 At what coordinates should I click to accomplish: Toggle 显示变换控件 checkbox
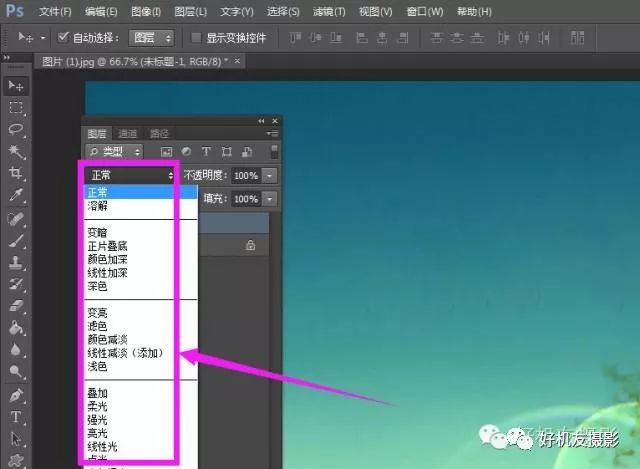196,38
